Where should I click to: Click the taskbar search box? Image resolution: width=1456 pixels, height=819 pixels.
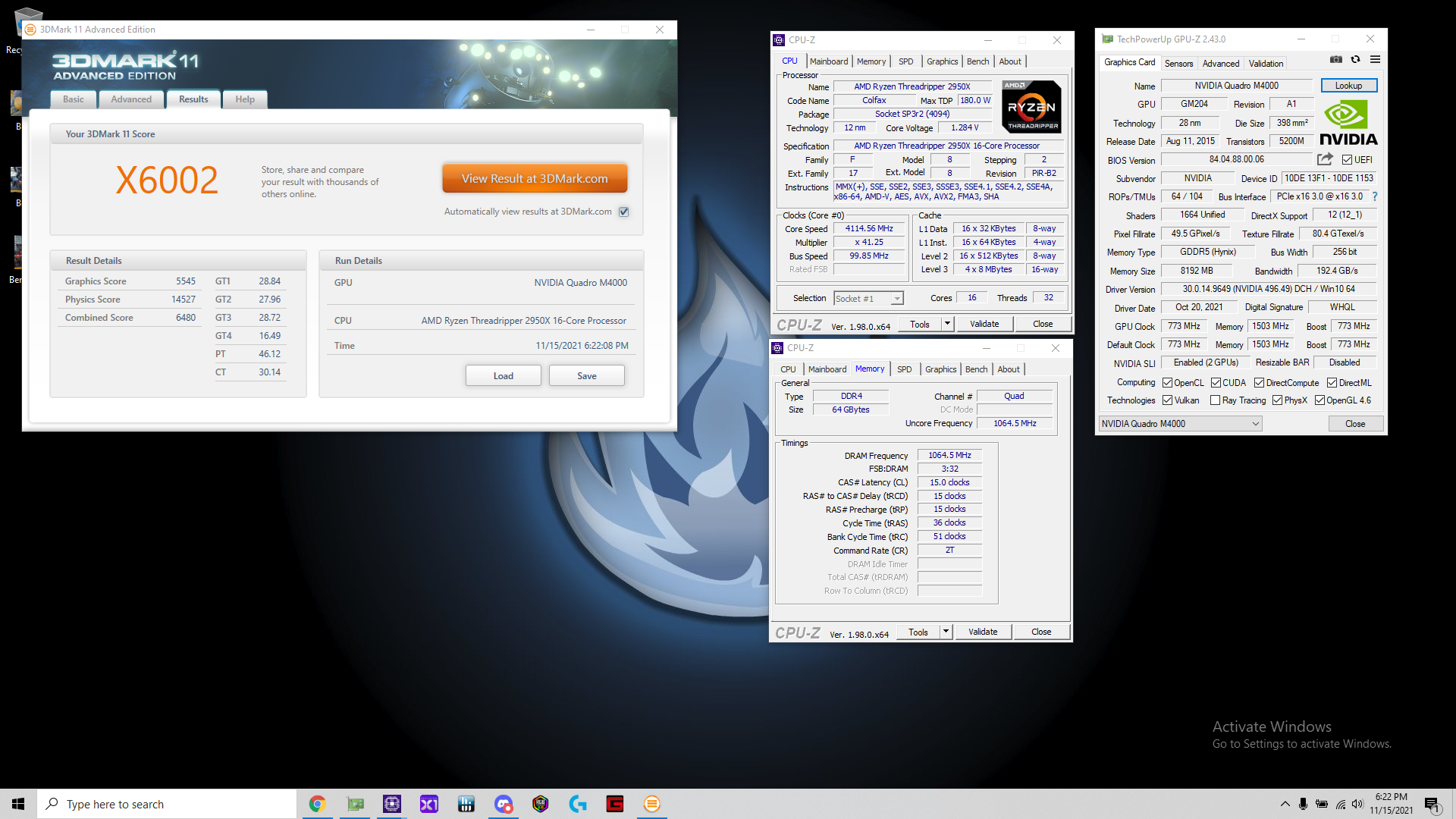(x=167, y=804)
